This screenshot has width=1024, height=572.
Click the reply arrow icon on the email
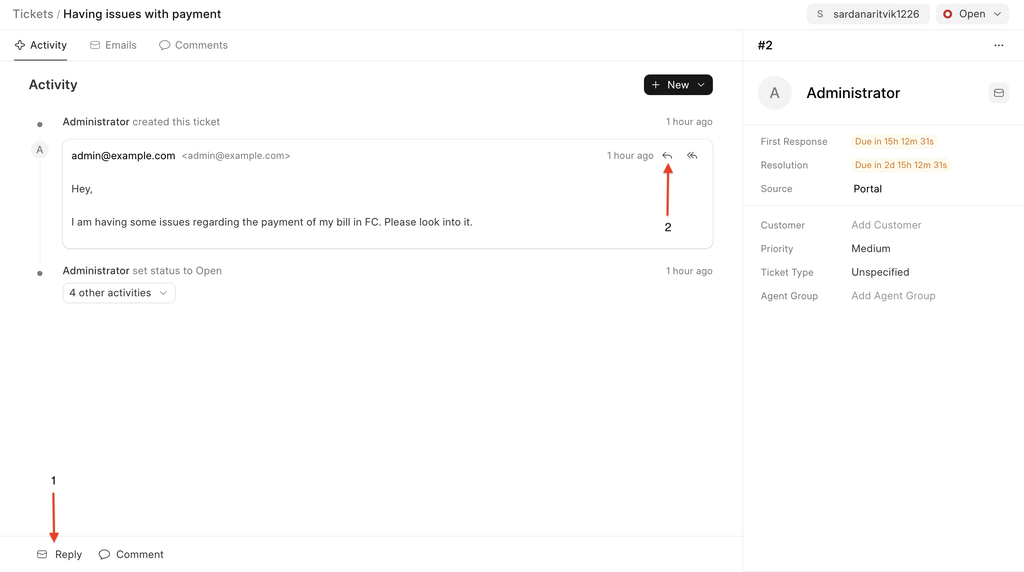[x=667, y=156]
